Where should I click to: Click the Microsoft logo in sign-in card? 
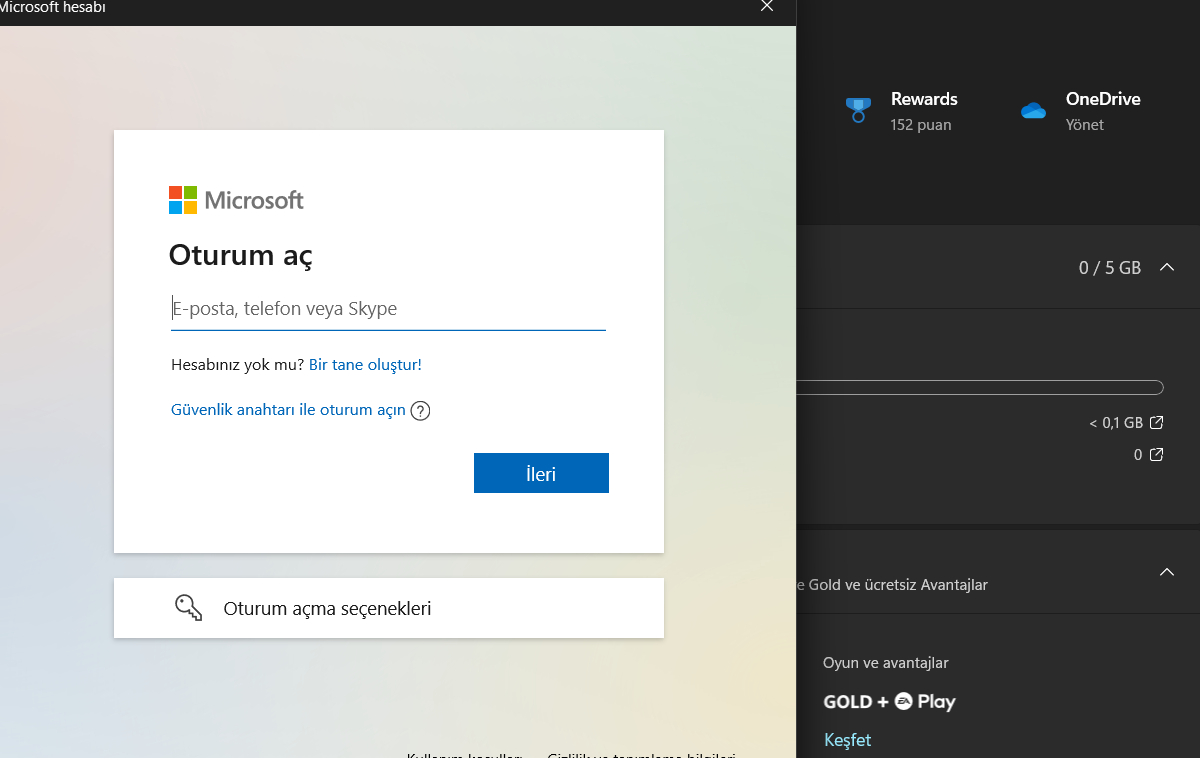tap(236, 200)
